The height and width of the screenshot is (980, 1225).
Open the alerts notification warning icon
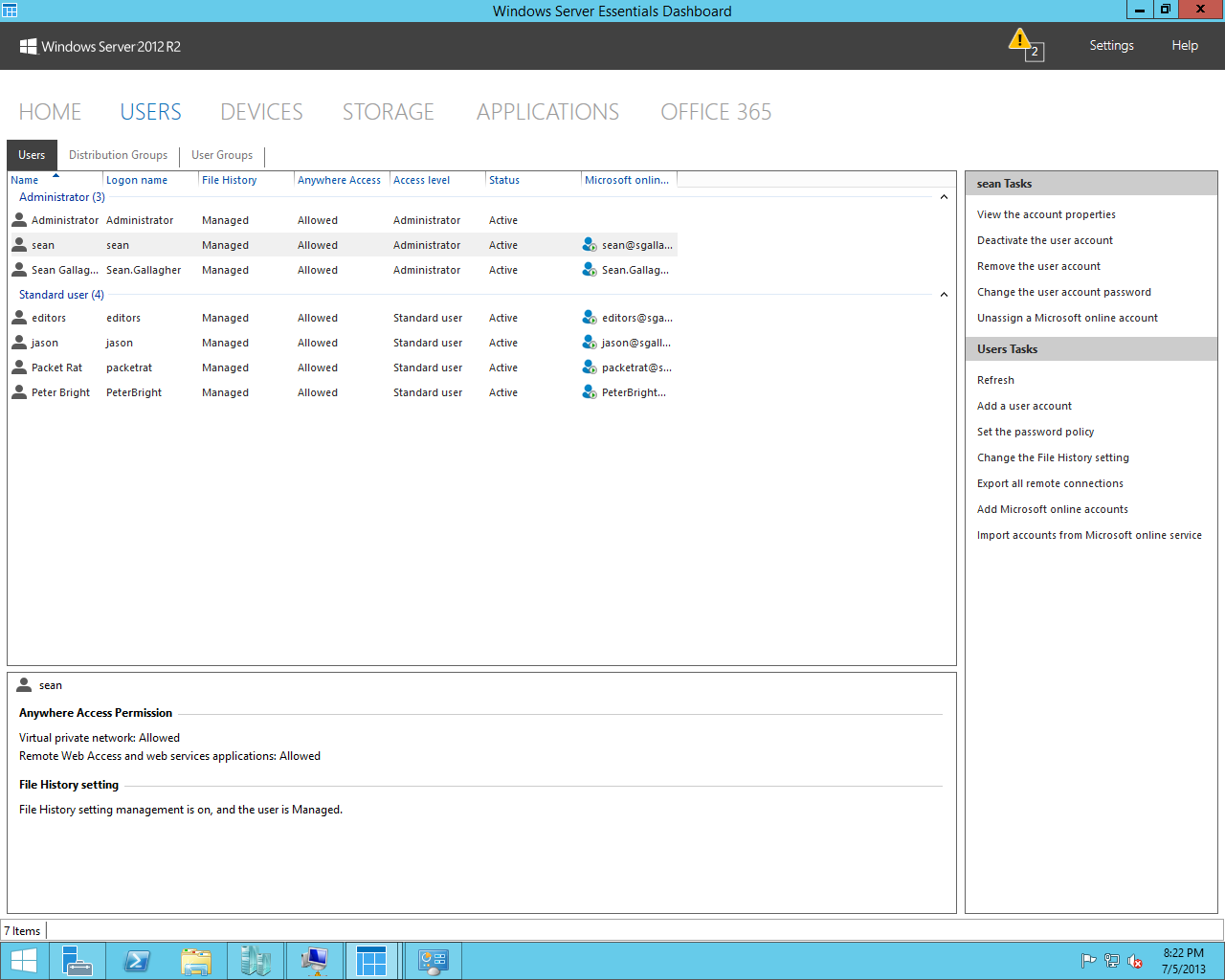coord(1022,44)
